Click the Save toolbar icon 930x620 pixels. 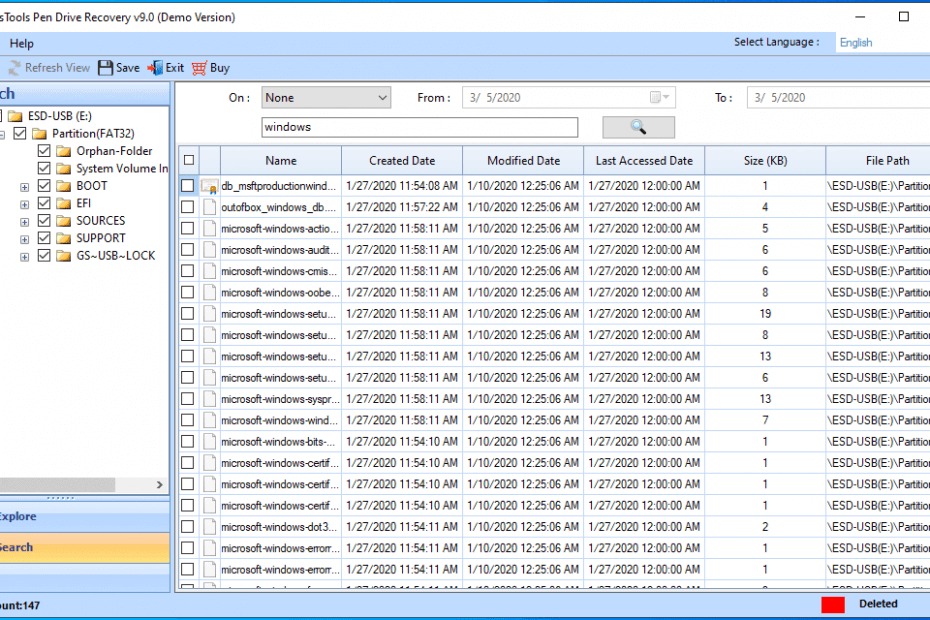click(x=106, y=68)
